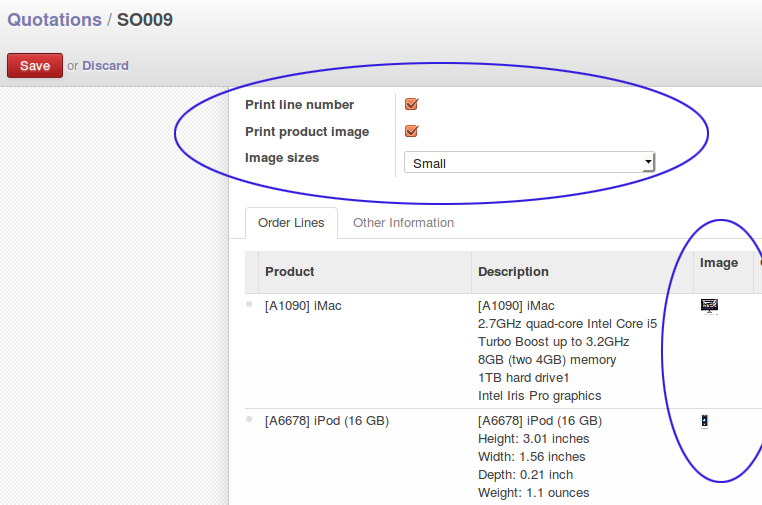Viewport: 762px width, 505px height.
Task: Select the [A6678] iPod (16 GB) product cell
Action: point(327,421)
